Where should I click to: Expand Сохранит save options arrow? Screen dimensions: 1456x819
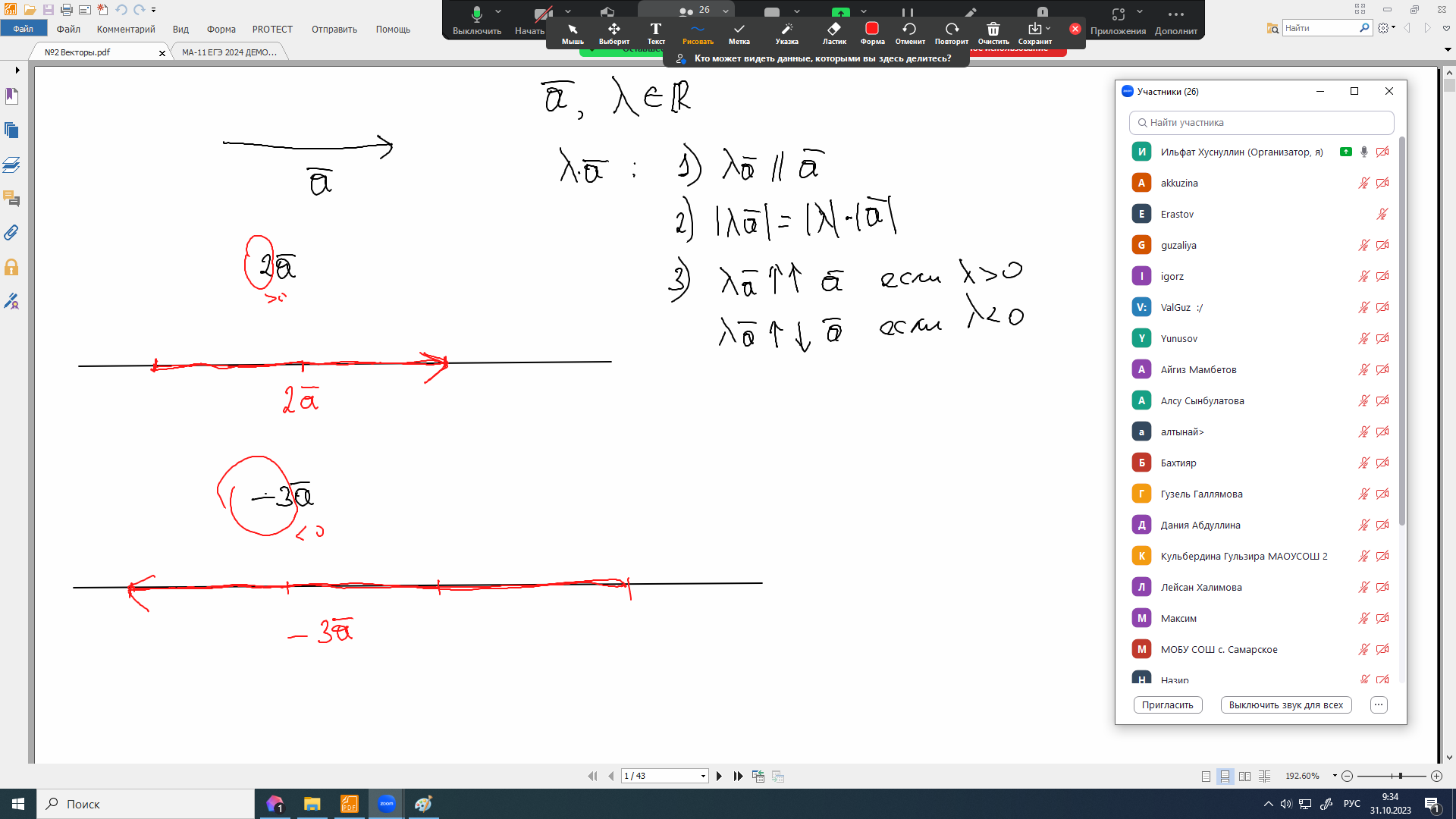(x=1048, y=29)
